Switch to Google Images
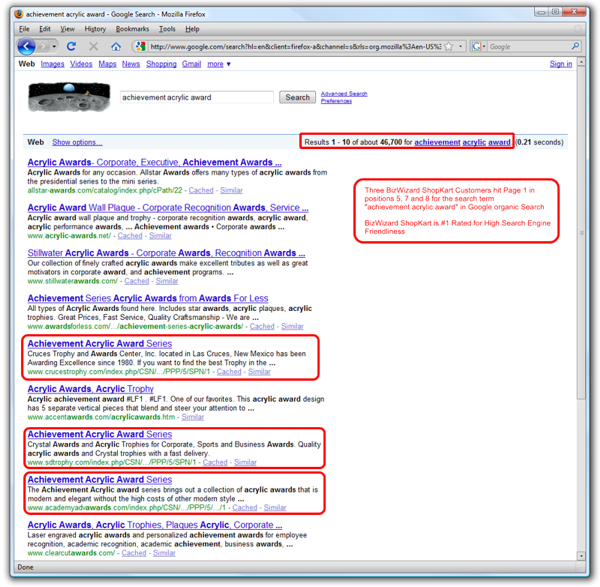Viewport: 600px width, 587px height. pos(52,64)
